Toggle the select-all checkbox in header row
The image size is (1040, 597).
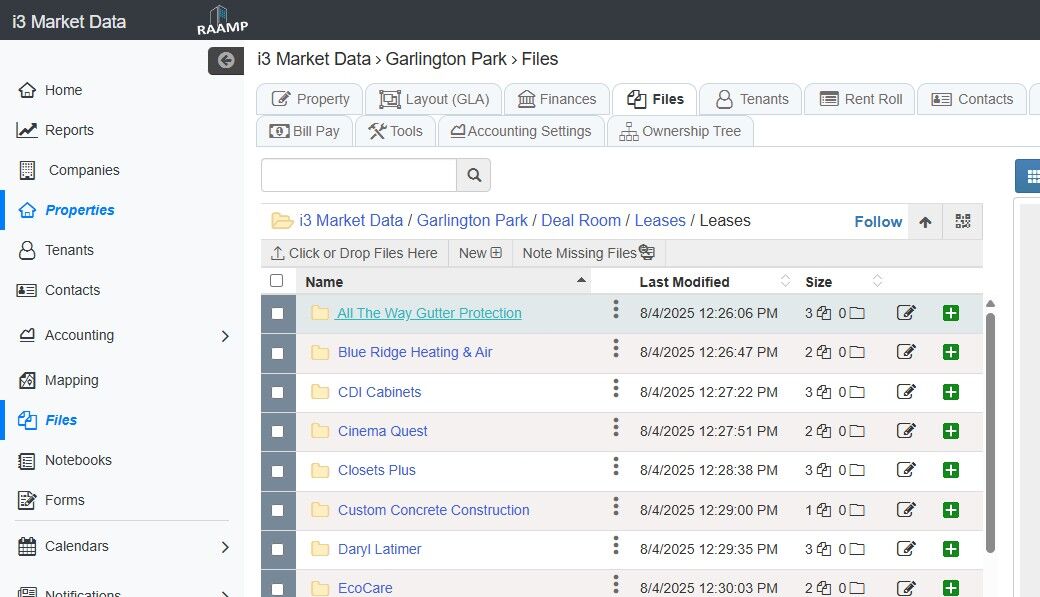pos(277,281)
